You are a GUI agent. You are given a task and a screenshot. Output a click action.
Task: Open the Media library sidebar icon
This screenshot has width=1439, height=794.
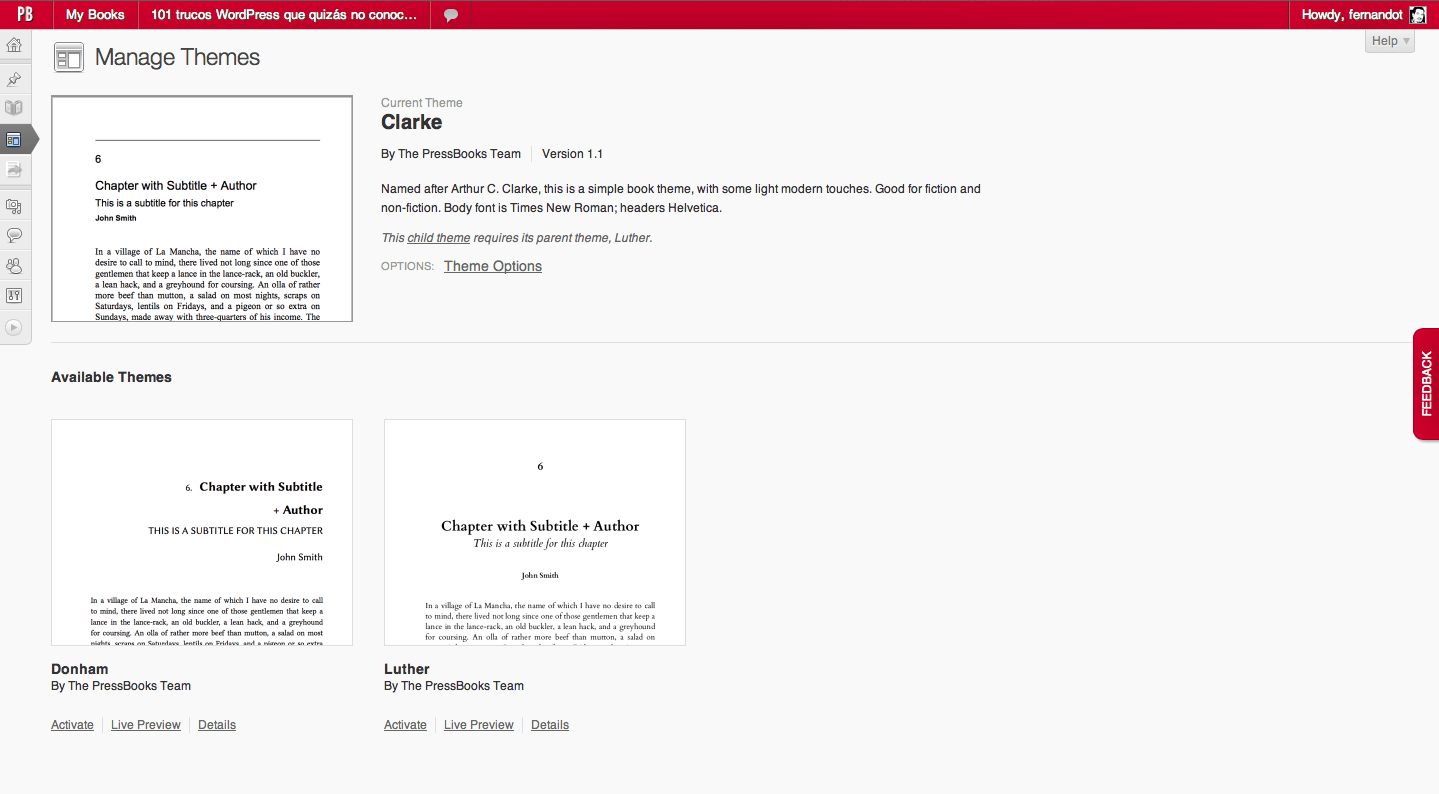click(x=14, y=206)
